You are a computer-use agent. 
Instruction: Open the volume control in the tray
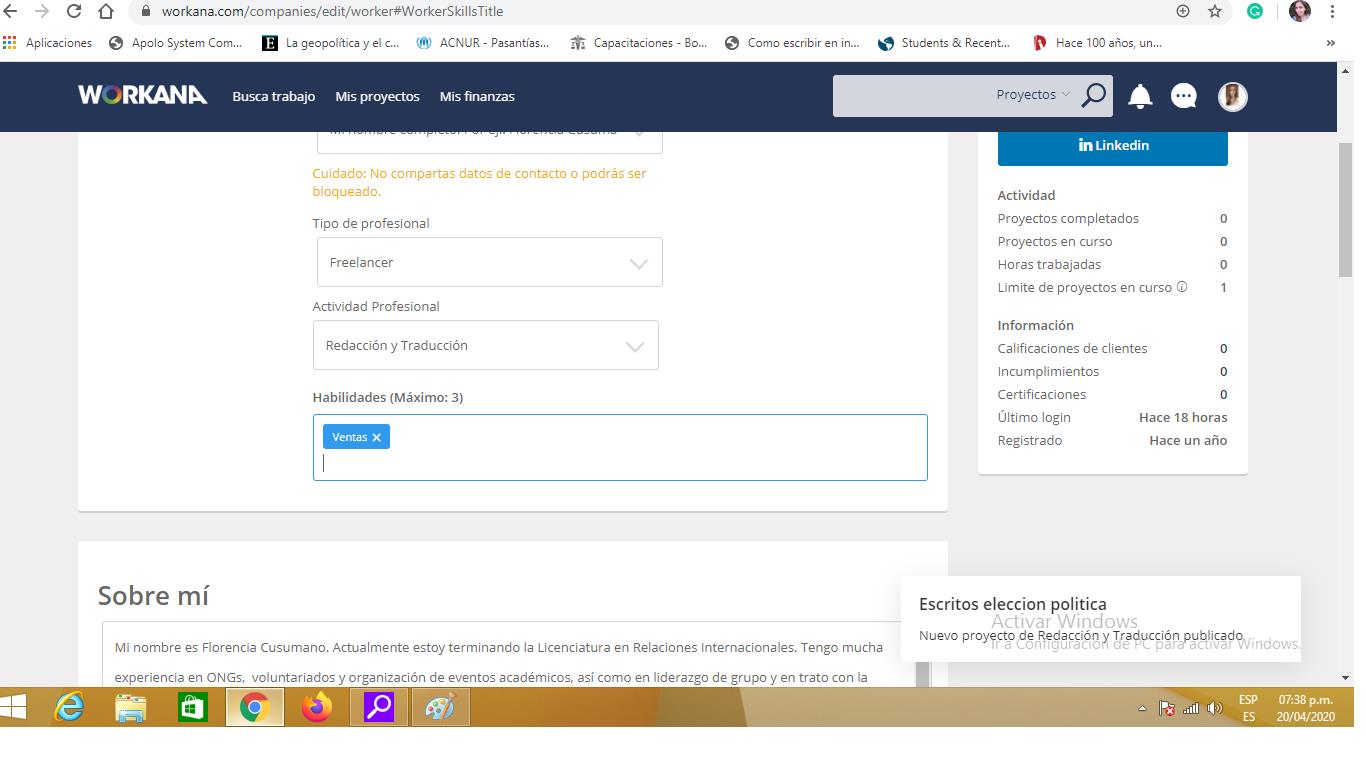pyautogui.click(x=1215, y=708)
